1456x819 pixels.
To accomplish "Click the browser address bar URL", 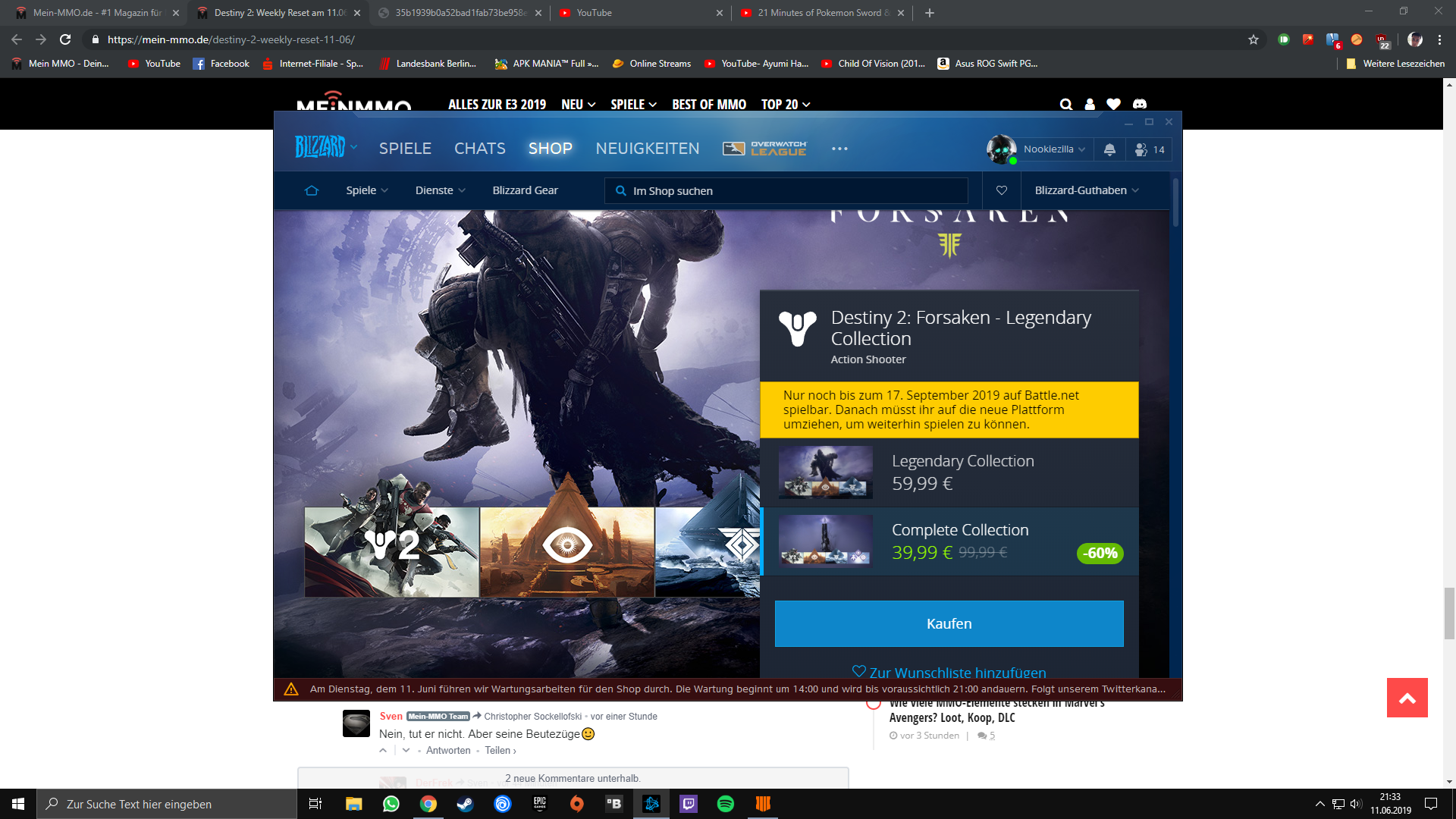I will click(x=231, y=39).
